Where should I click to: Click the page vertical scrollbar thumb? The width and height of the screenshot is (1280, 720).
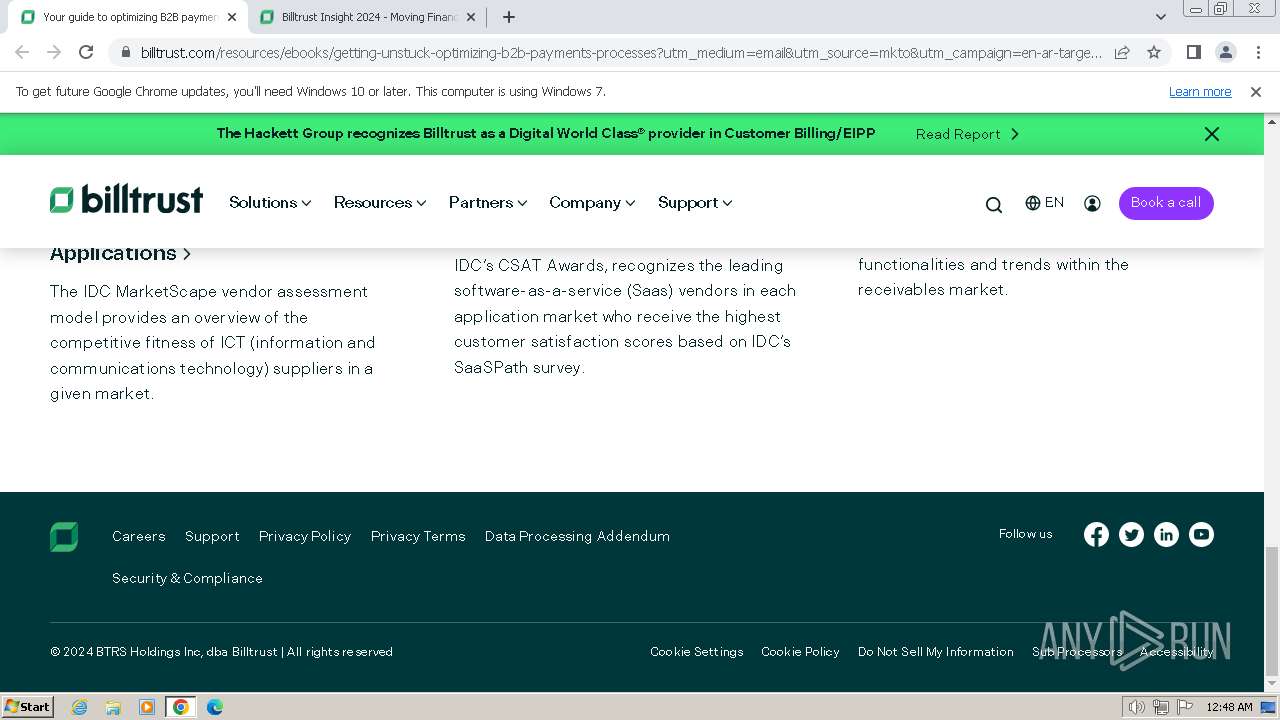coord(1272,612)
